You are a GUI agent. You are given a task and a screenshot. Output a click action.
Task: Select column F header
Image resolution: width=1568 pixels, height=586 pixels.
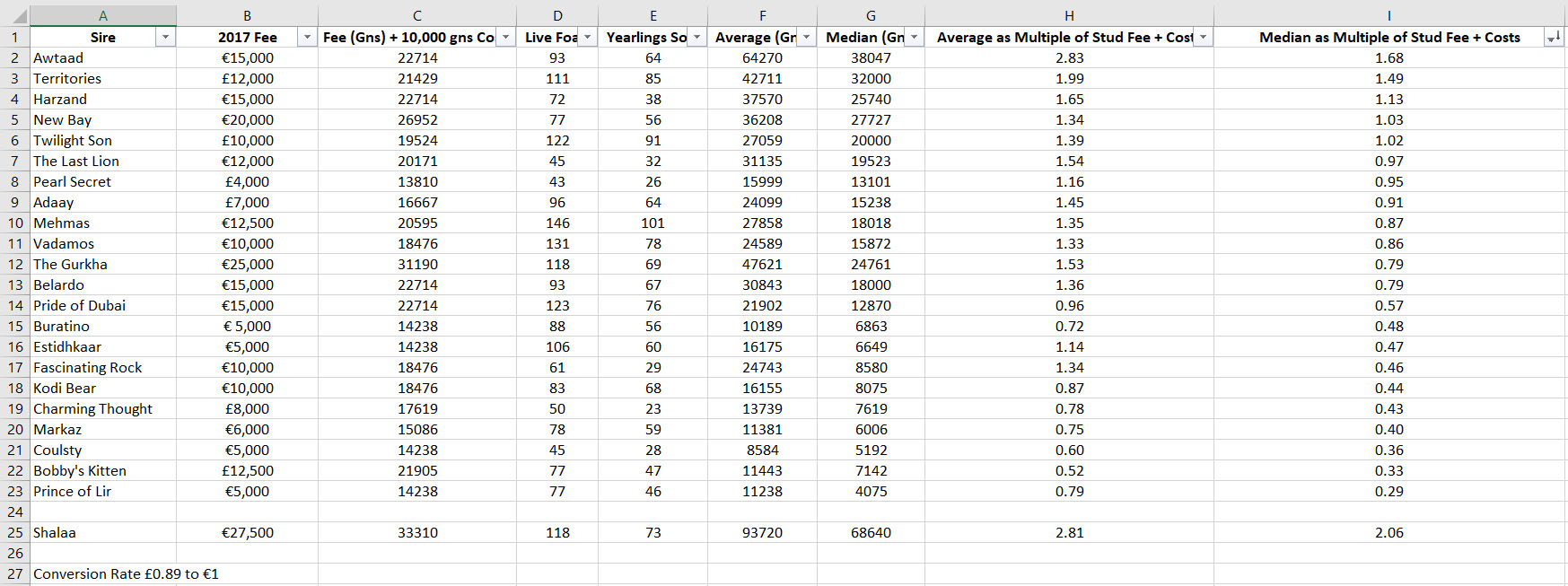[x=762, y=15]
